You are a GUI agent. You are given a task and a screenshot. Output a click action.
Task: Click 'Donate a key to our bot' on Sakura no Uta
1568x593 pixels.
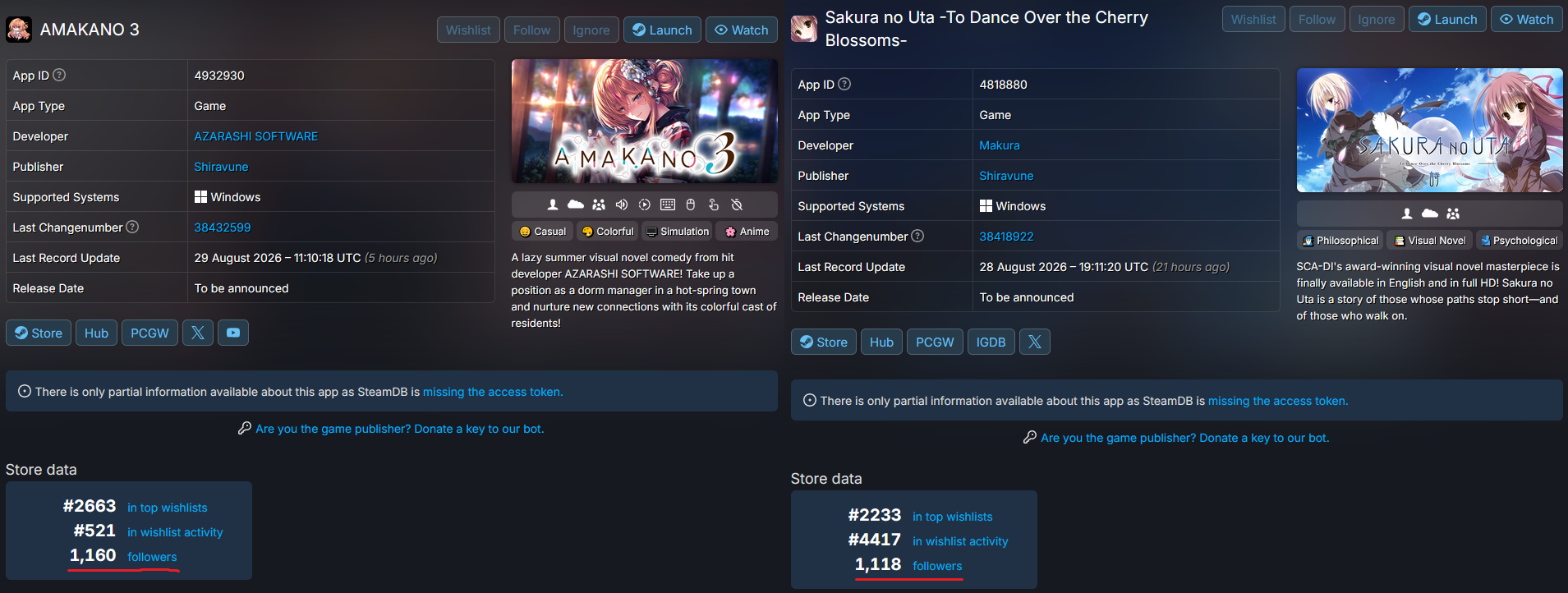click(x=1264, y=438)
